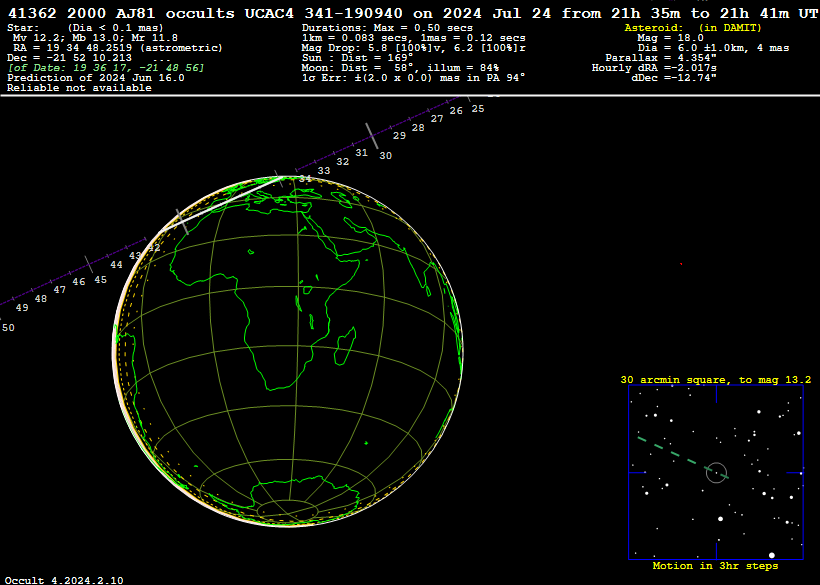The image size is (820, 585).
Task: Click the "44" minute label
Action: click(x=116, y=265)
